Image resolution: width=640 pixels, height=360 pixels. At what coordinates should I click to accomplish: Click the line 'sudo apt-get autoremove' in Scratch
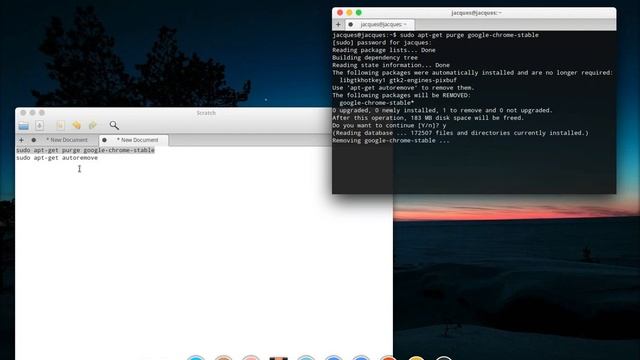pos(57,158)
